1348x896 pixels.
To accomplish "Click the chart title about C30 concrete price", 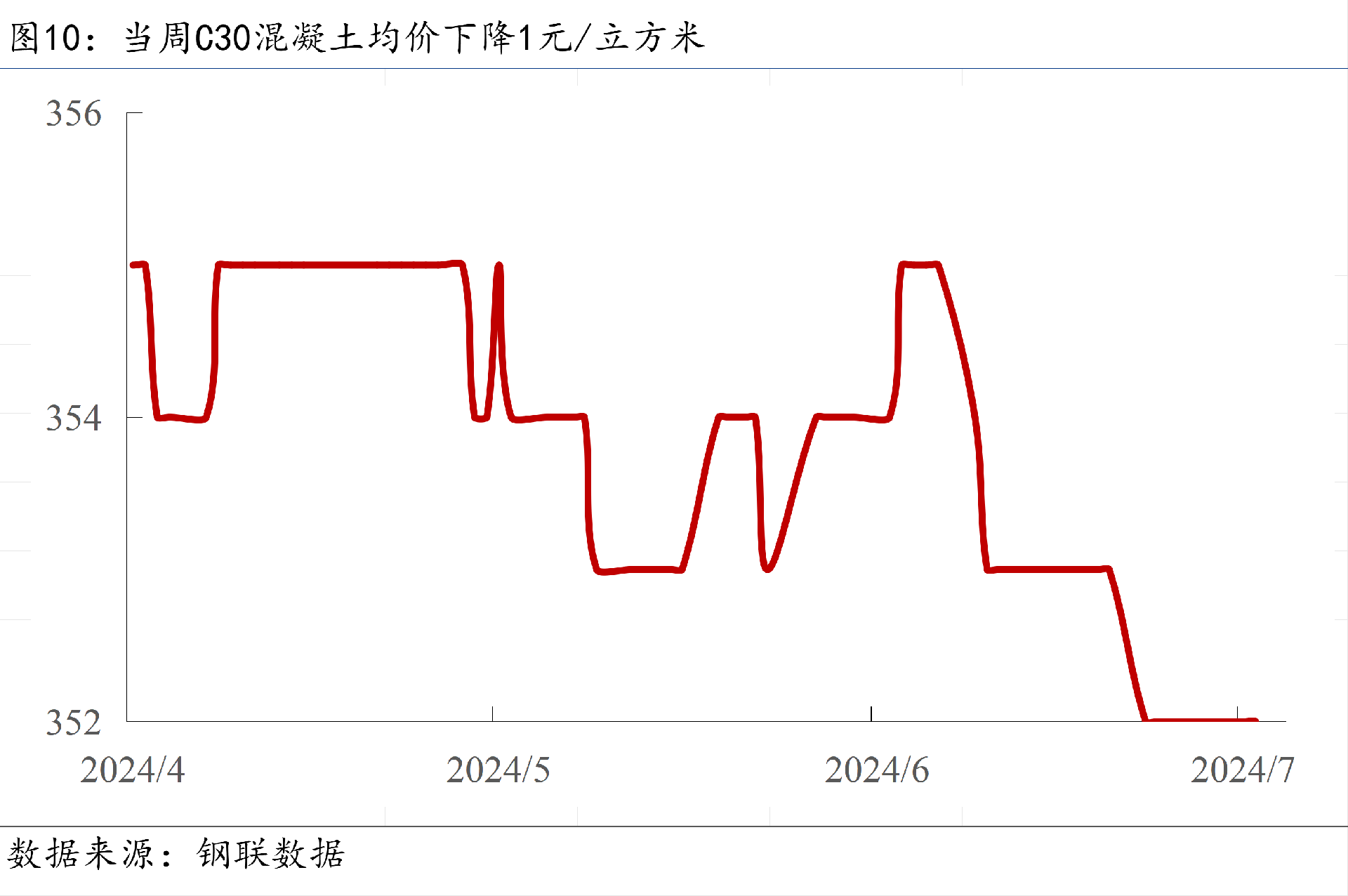I will (357, 37).
